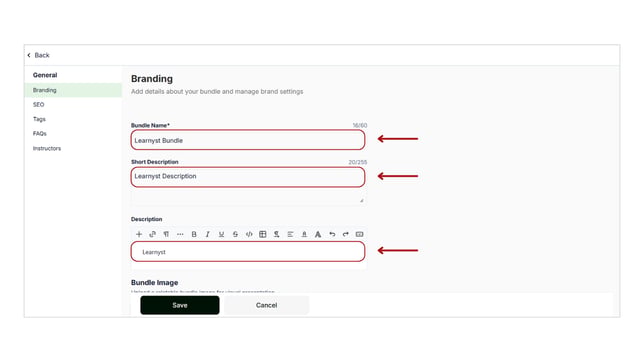Viewport: 644px width, 362px height.
Task: Redo edit in description editor
Action: tap(345, 234)
